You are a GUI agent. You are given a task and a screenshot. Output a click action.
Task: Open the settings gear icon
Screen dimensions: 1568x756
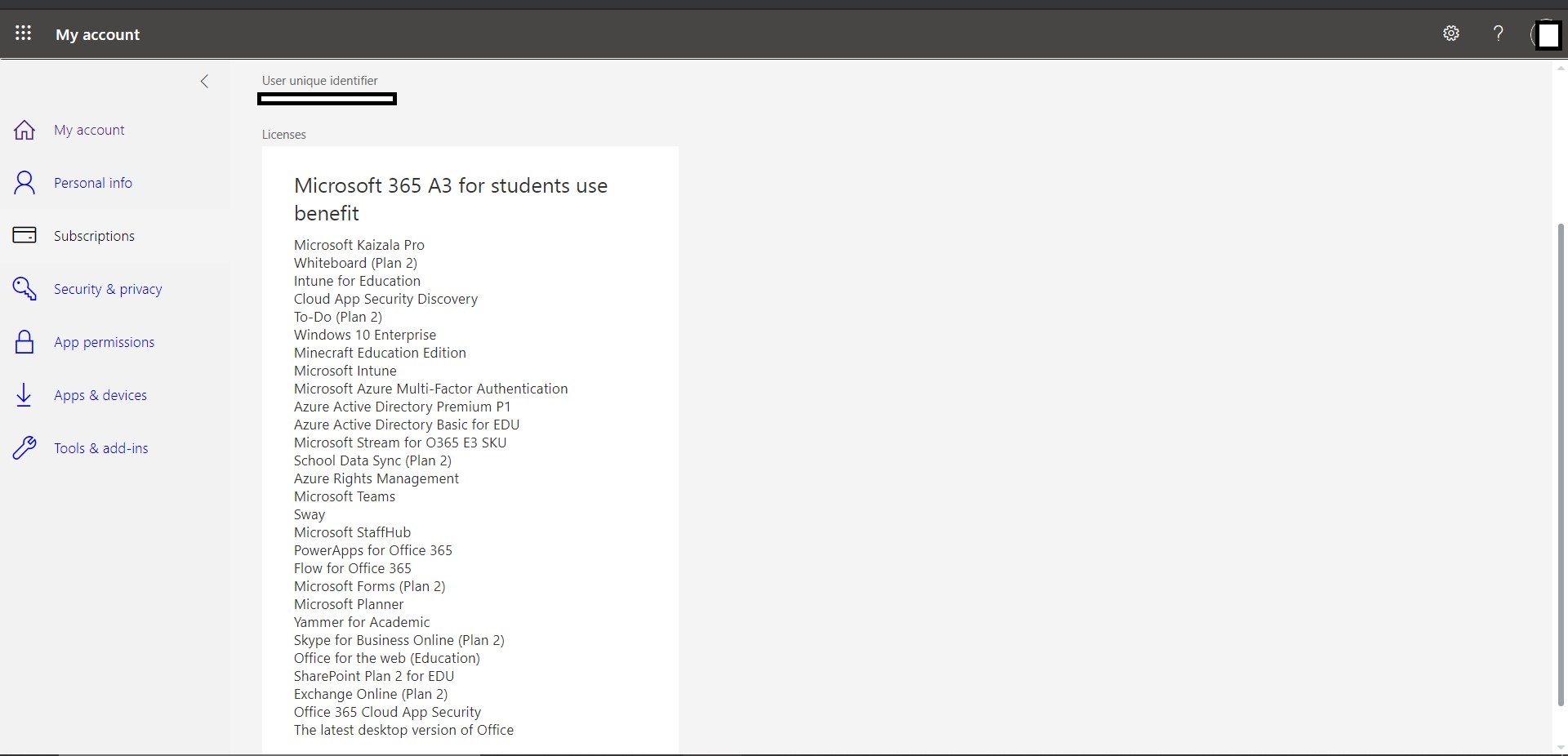coord(1451,33)
